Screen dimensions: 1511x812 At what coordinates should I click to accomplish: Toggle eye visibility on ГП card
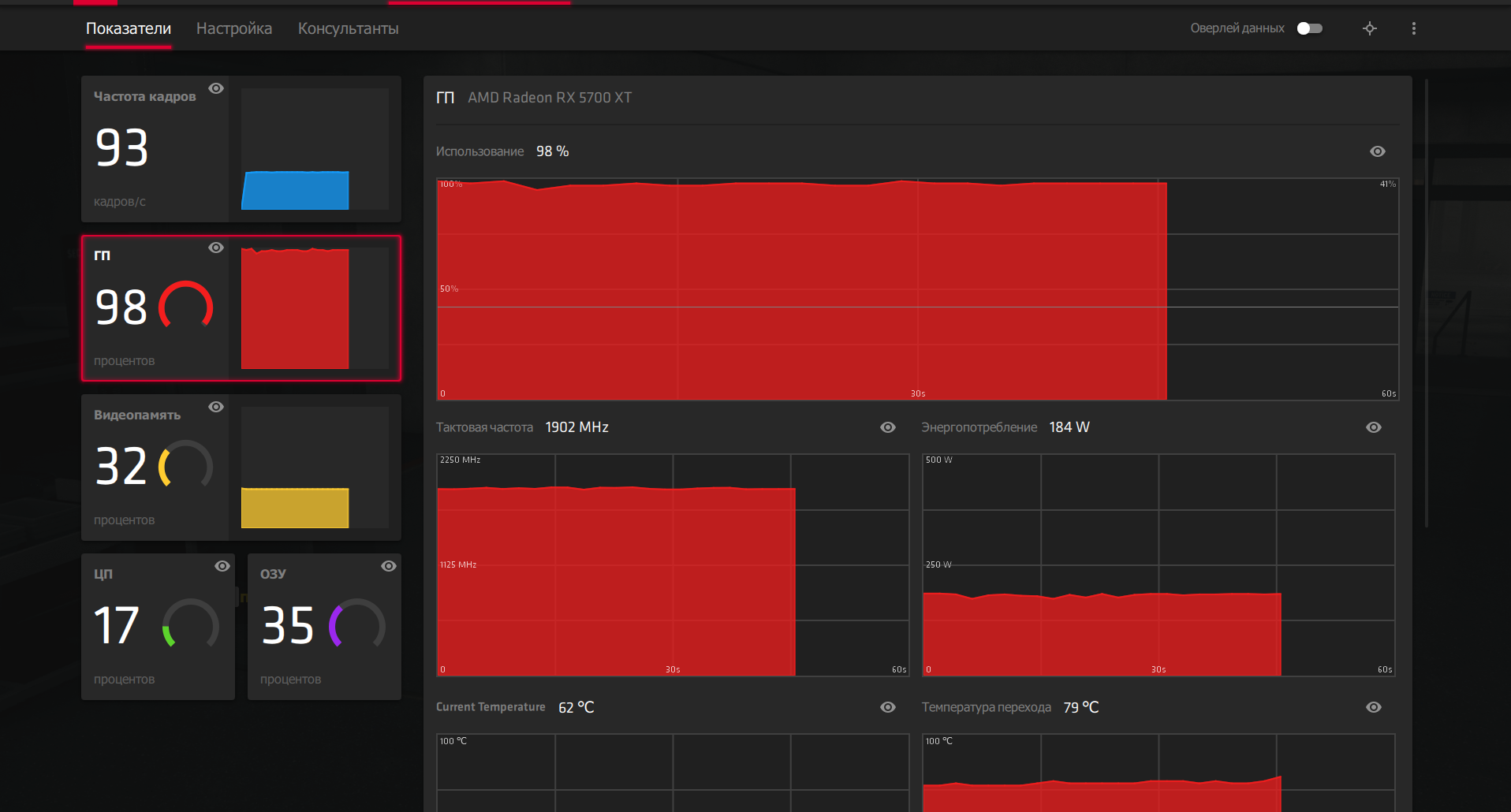click(x=216, y=248)
